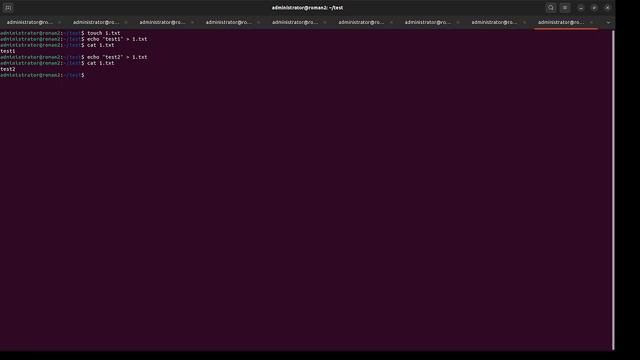The height and width of the screenshot is (360, 640).
Task: Click the "test2" output line
Action: coord(8,69)
